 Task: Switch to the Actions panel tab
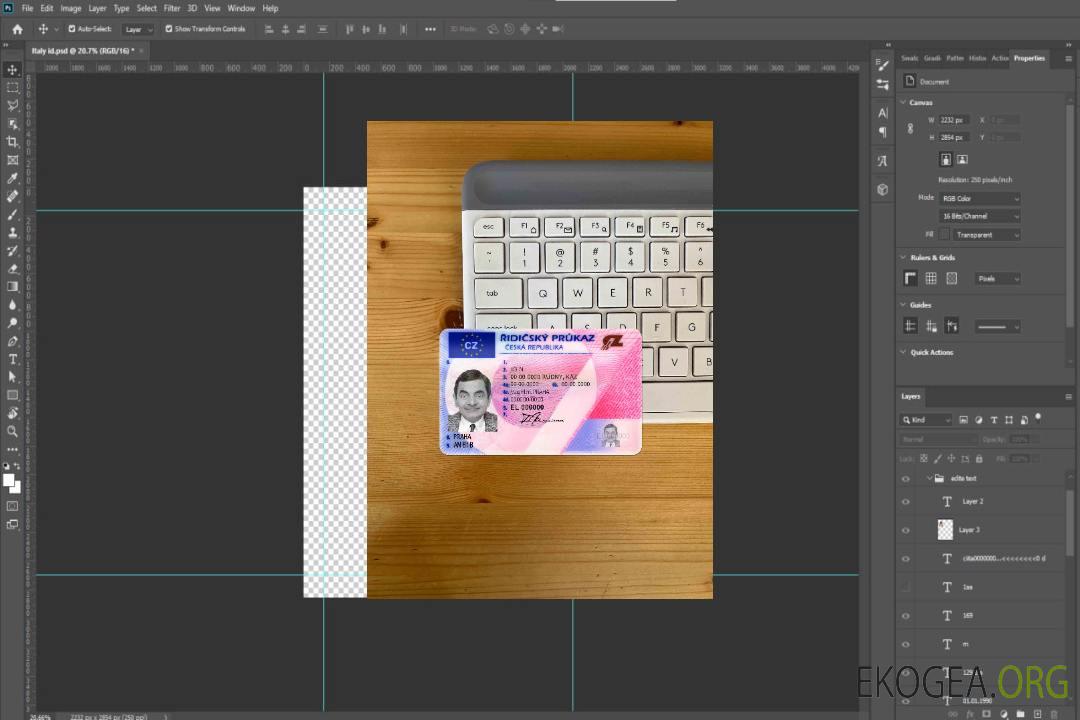pos(999,59)
